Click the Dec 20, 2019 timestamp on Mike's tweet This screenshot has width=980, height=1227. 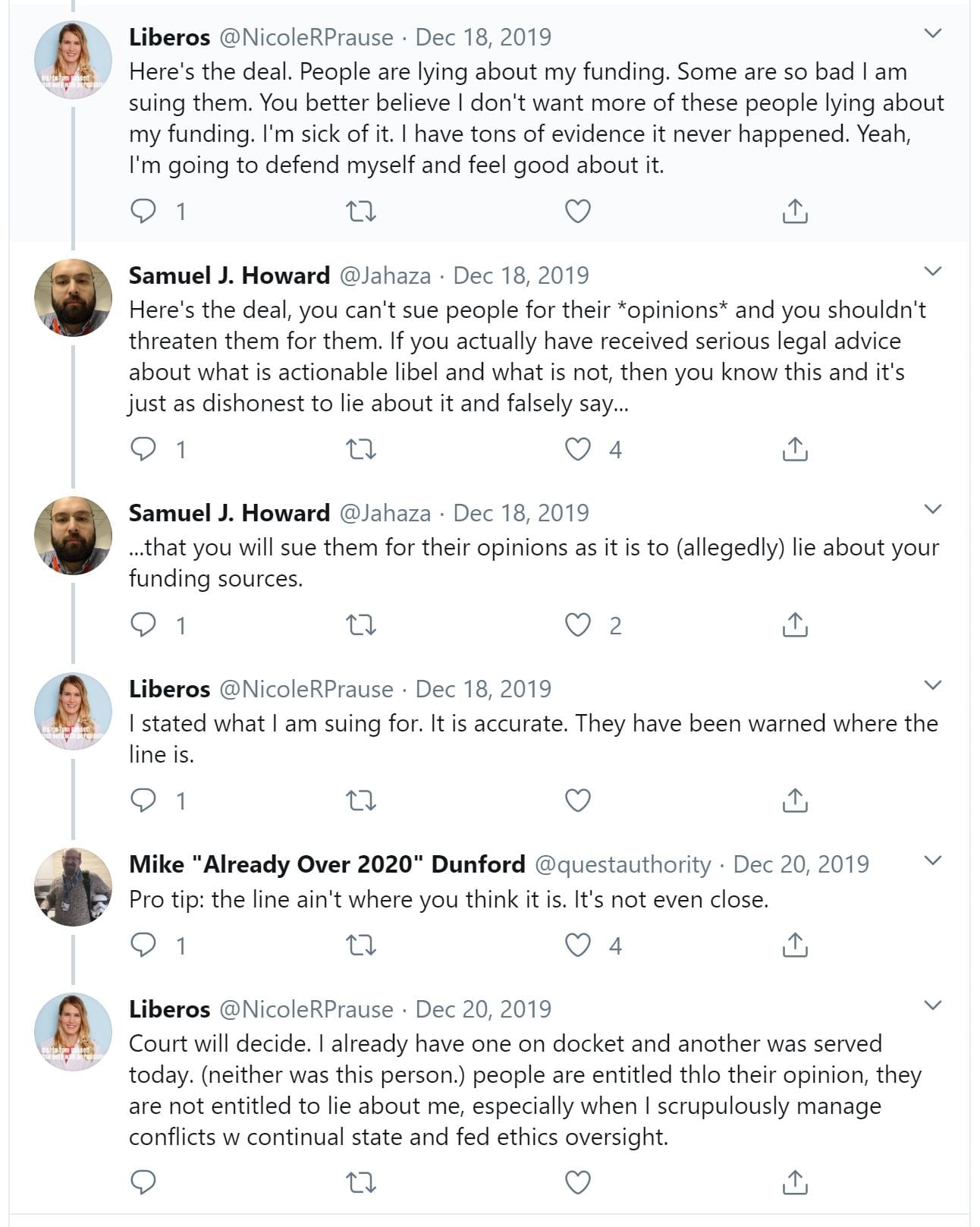(x=801, y=864)
